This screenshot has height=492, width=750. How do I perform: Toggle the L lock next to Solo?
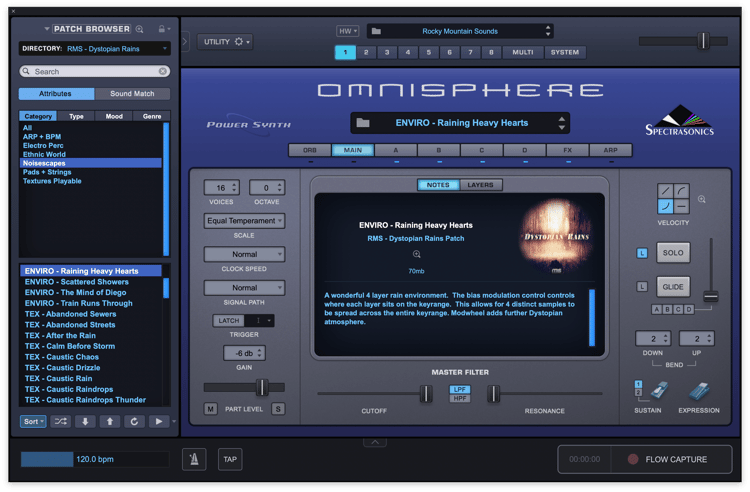click(642, 253)
